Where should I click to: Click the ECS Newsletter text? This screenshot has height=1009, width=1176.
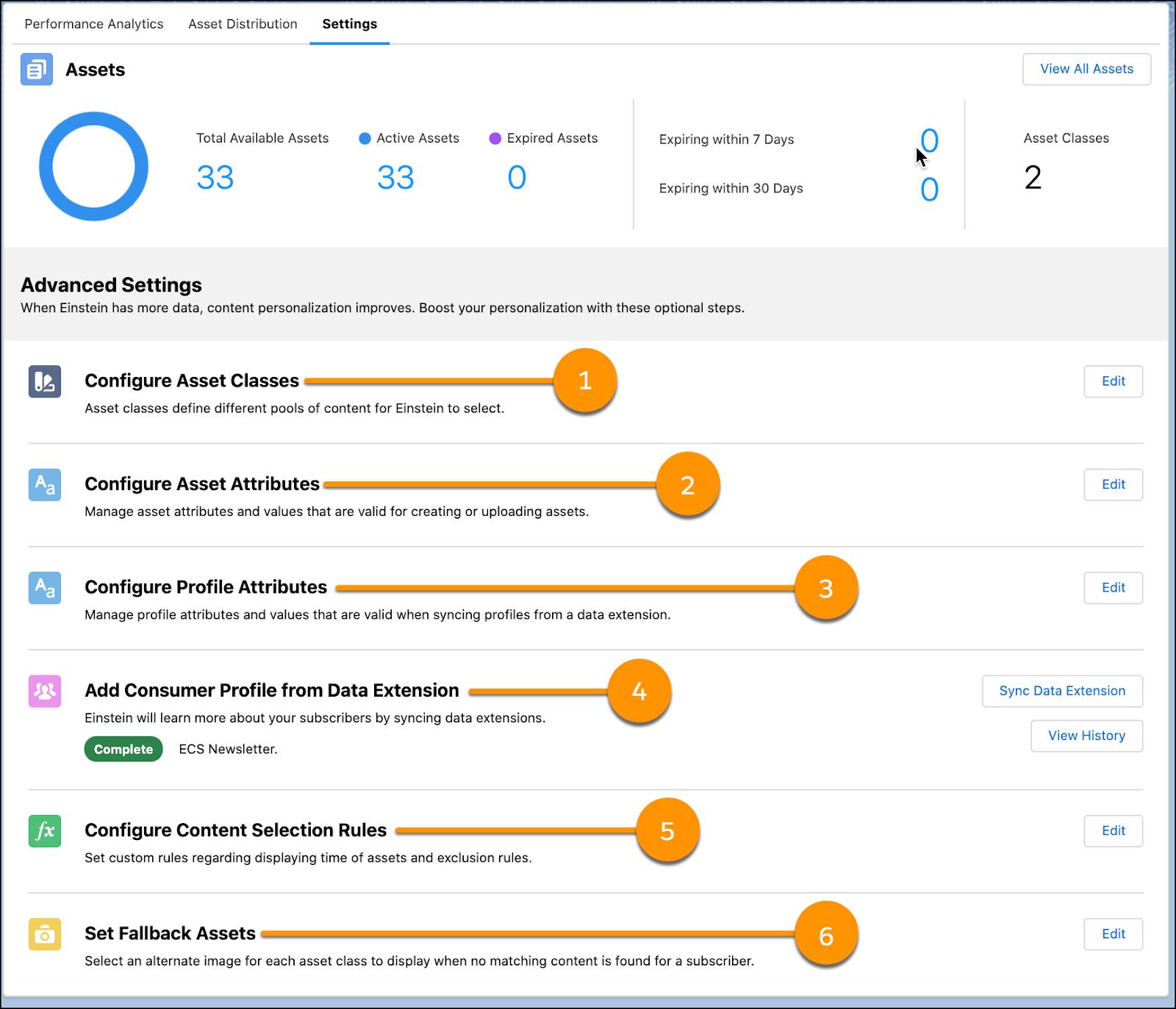[228, 749]
